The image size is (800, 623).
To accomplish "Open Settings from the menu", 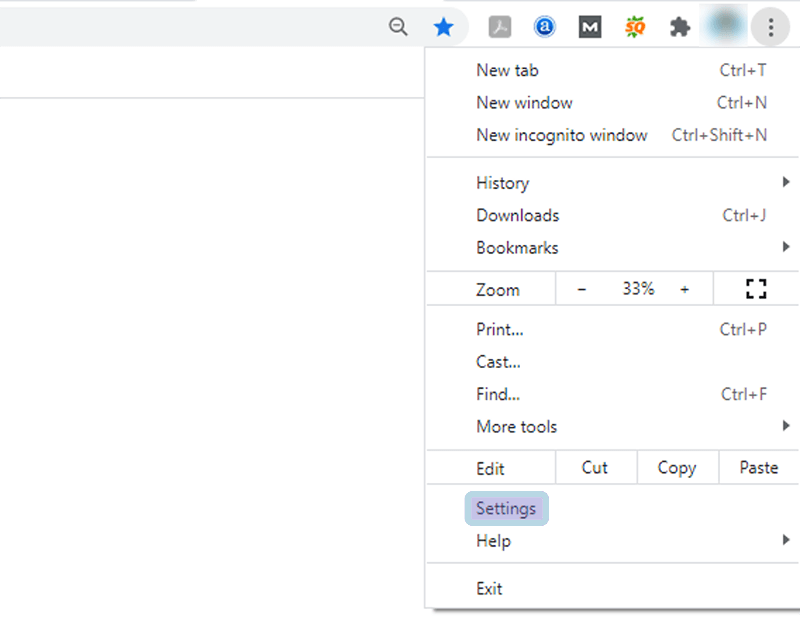I will tap(506, 508).
